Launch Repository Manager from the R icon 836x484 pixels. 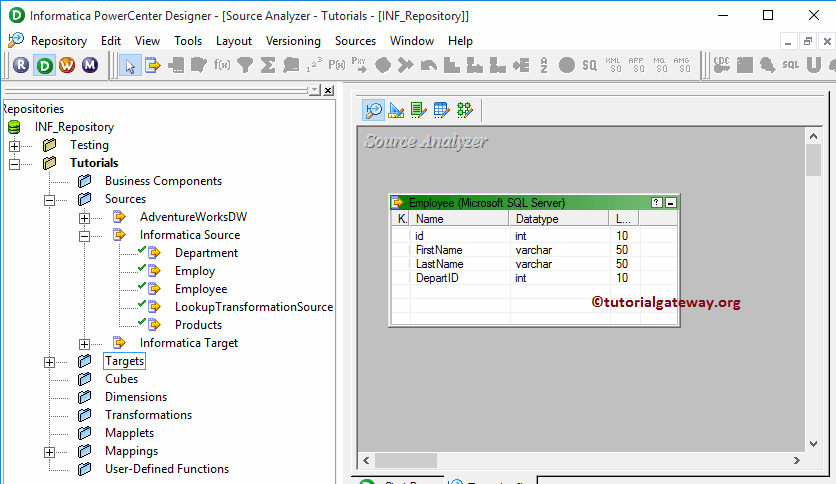click(x=21, y=65)
